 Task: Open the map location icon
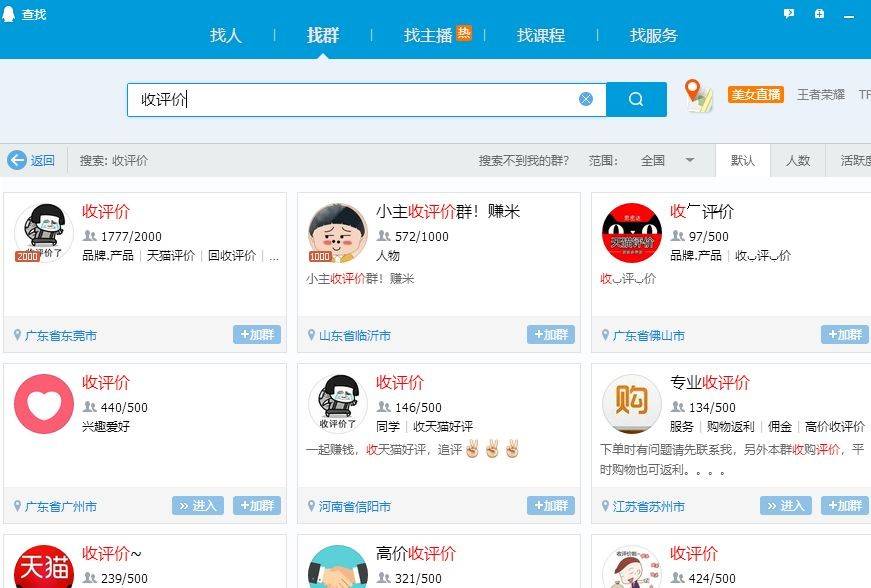pyautogui.click(x=698, y=95)
